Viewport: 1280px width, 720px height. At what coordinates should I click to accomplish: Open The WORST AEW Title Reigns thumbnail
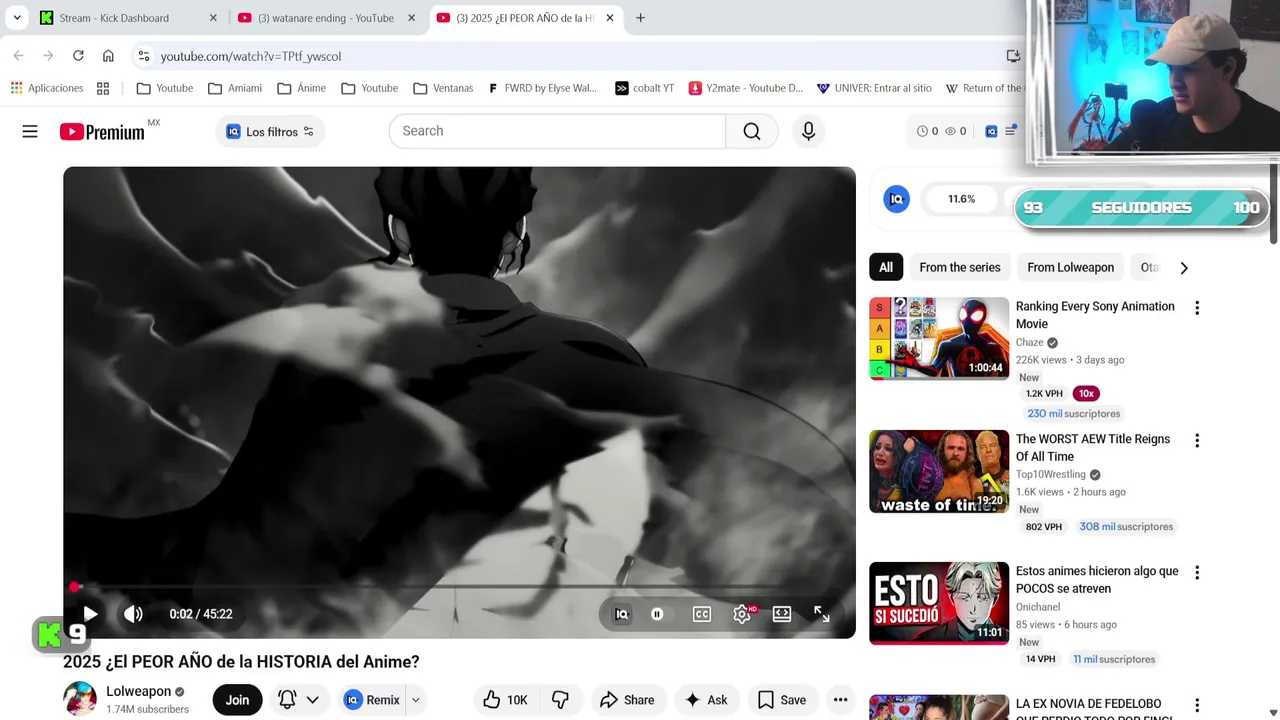(939, 471)
